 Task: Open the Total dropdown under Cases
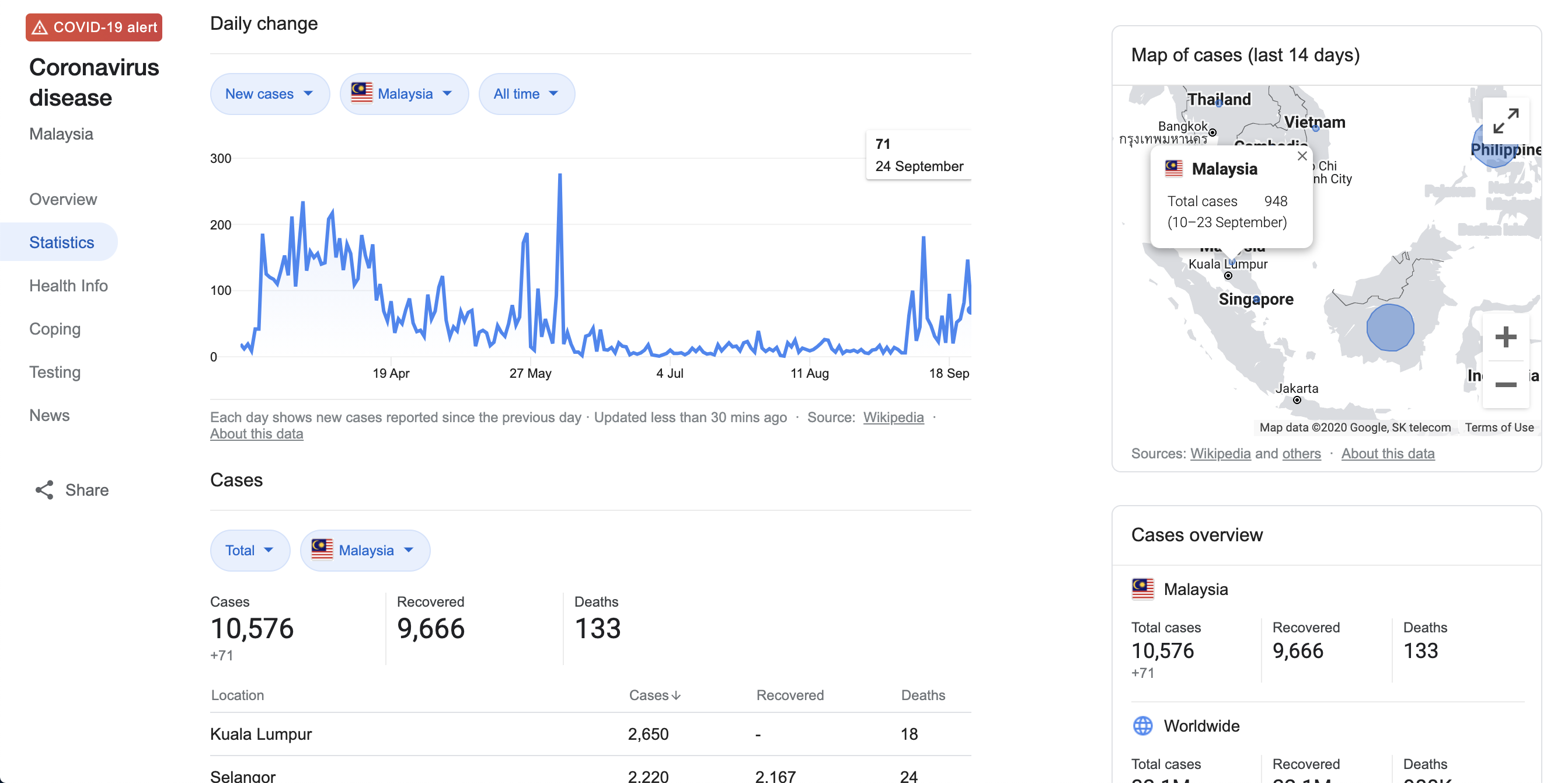250,550
